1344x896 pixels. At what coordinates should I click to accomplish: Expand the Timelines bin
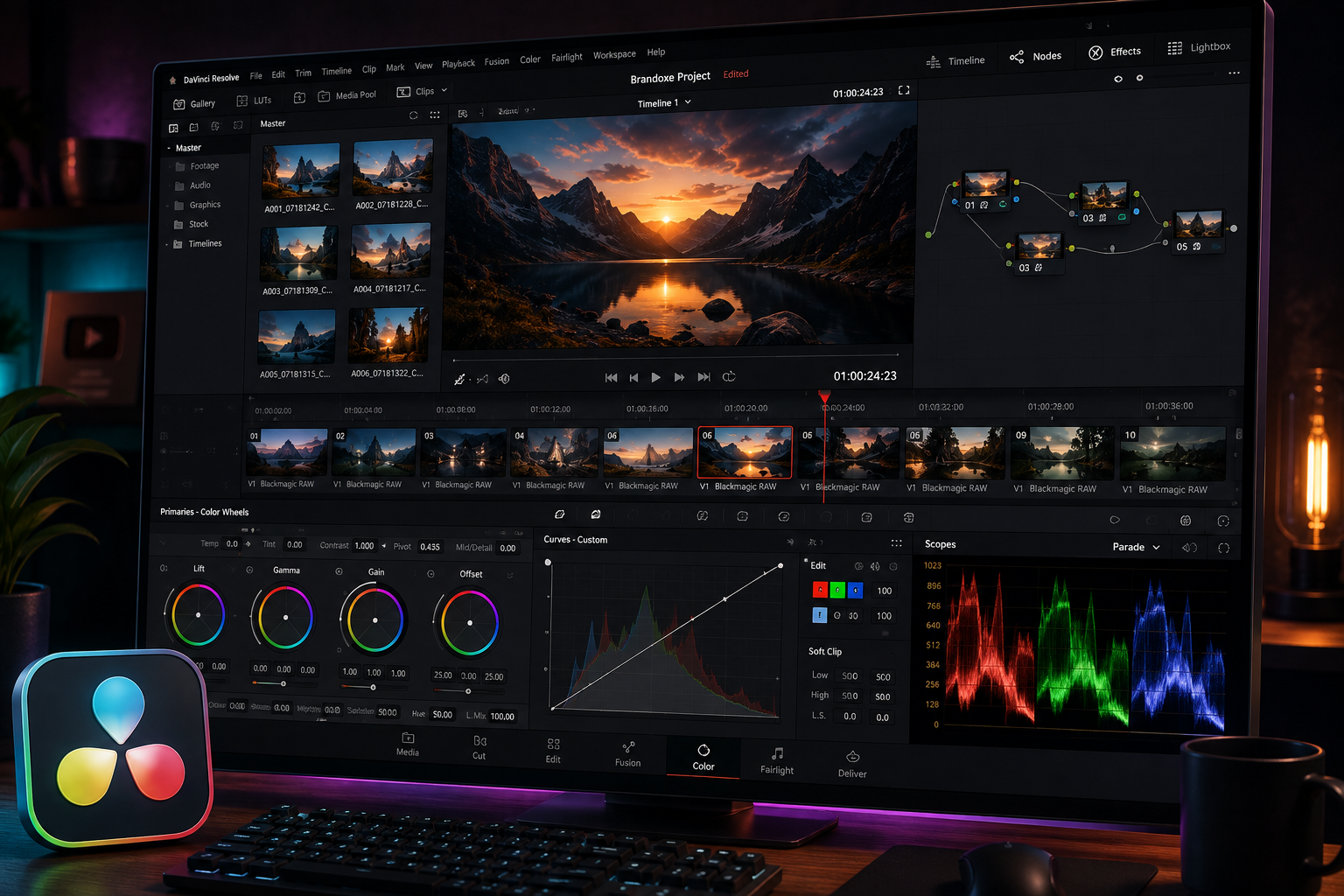click(x=167, y=244)
